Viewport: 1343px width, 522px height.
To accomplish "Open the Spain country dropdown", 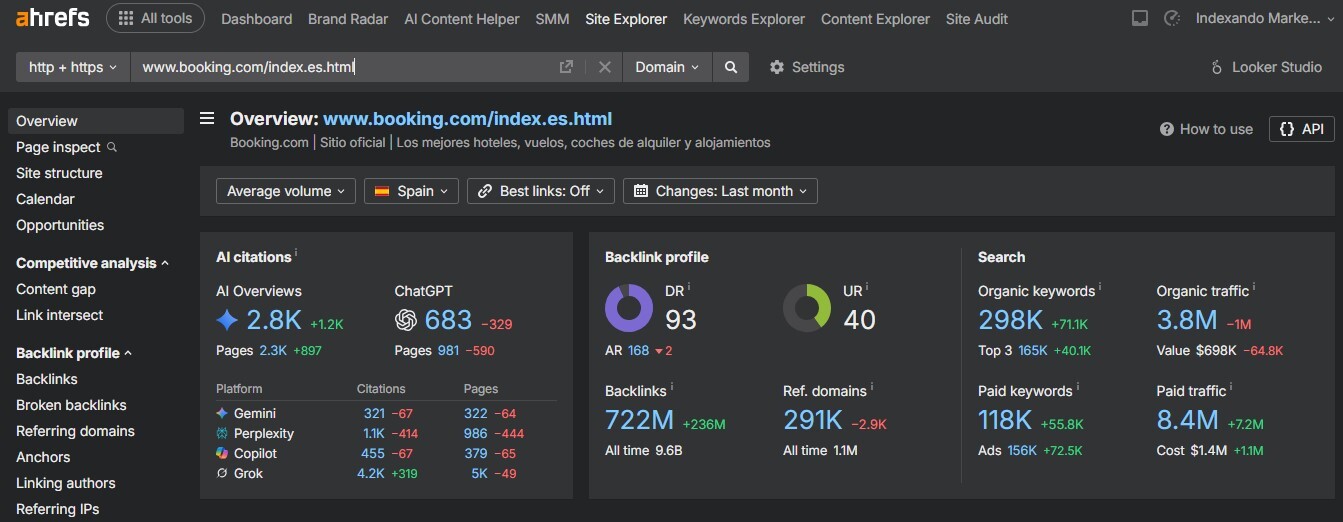I will coord(411,191).
